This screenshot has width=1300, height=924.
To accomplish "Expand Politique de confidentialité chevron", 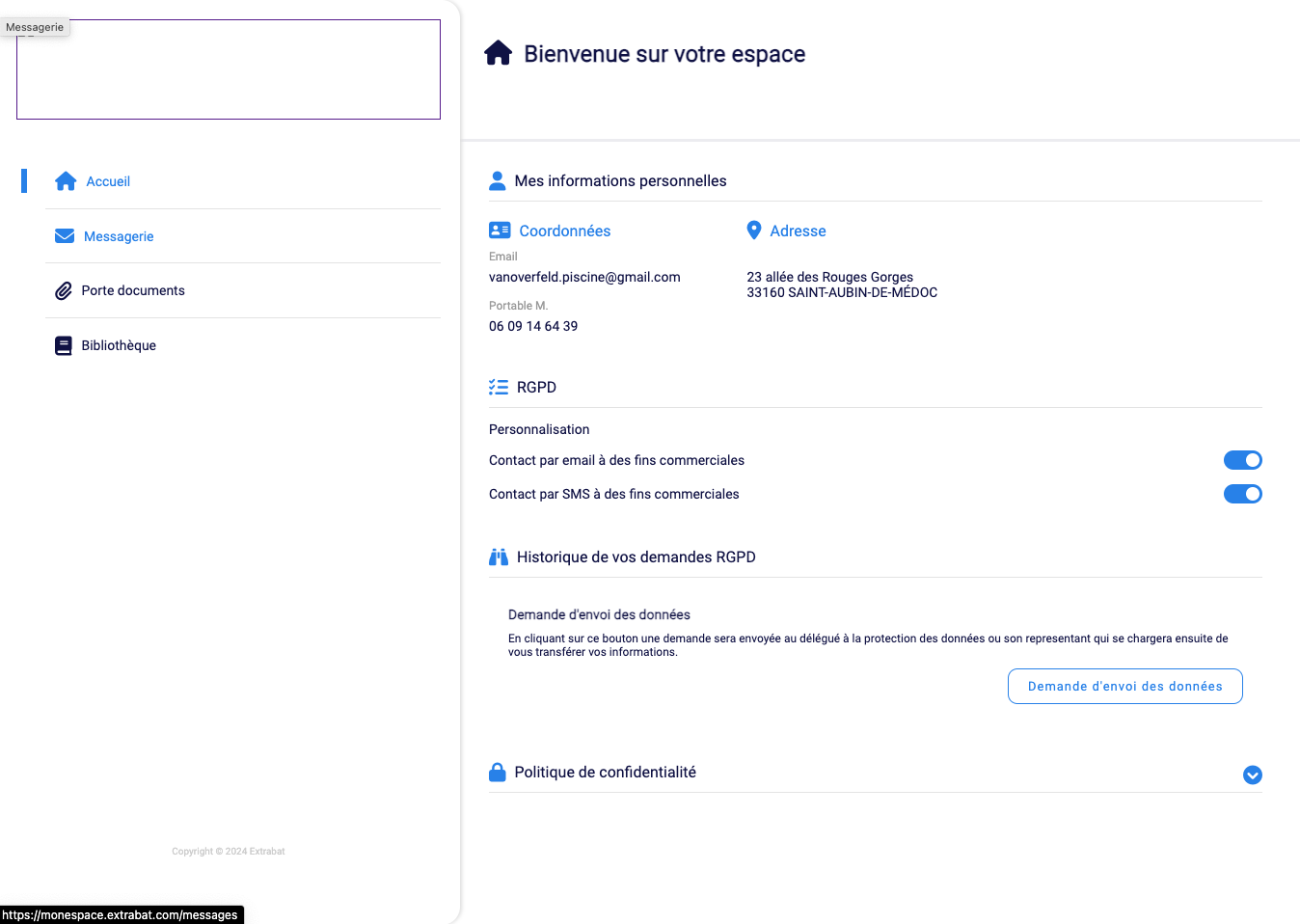I will (x=1252, y=775).
